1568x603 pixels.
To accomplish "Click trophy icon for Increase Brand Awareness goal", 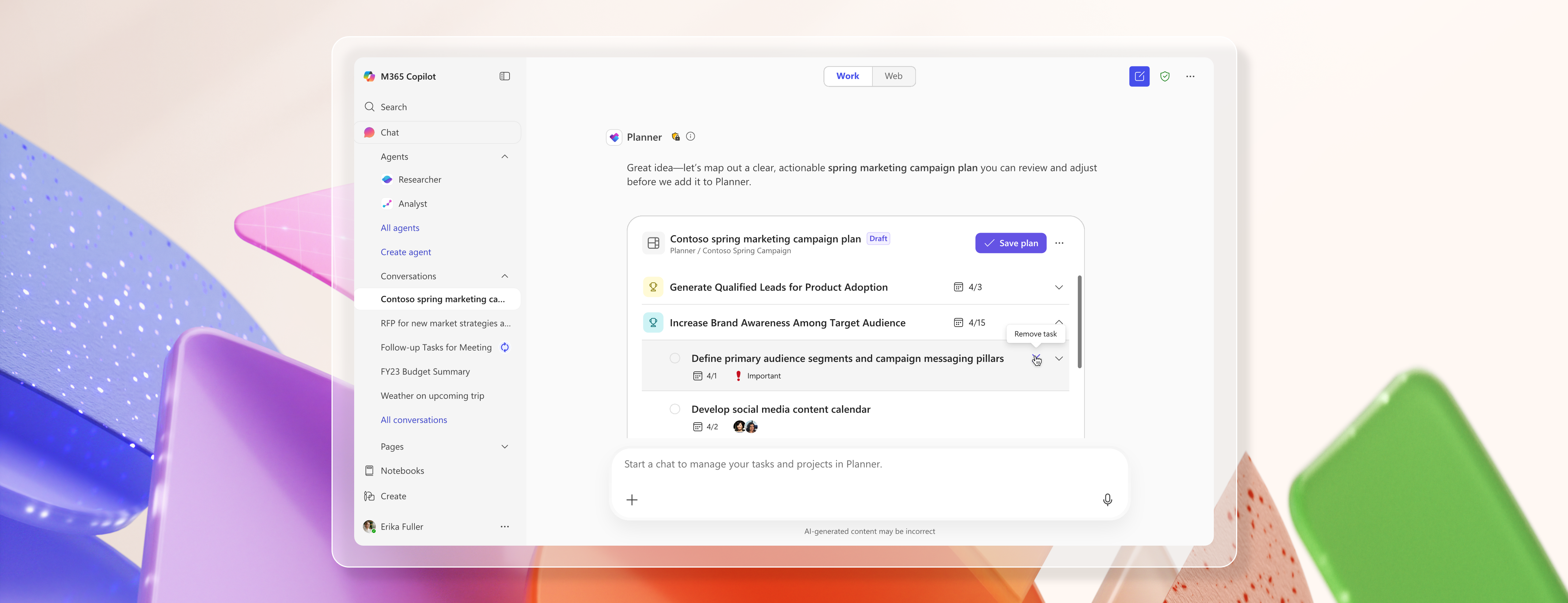I will pyautogui.click(x=653, y=323).
